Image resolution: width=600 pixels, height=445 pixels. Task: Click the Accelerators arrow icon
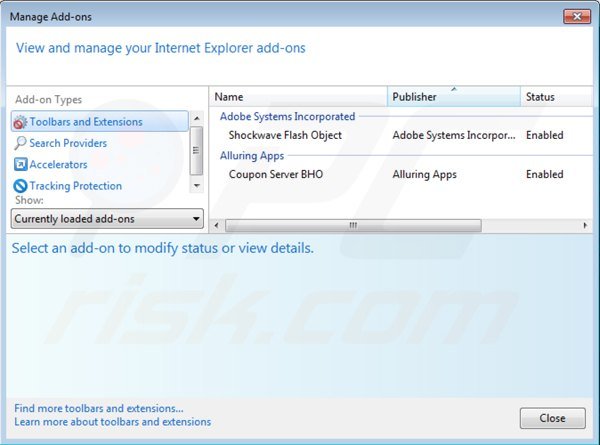(x=20, y=165)
